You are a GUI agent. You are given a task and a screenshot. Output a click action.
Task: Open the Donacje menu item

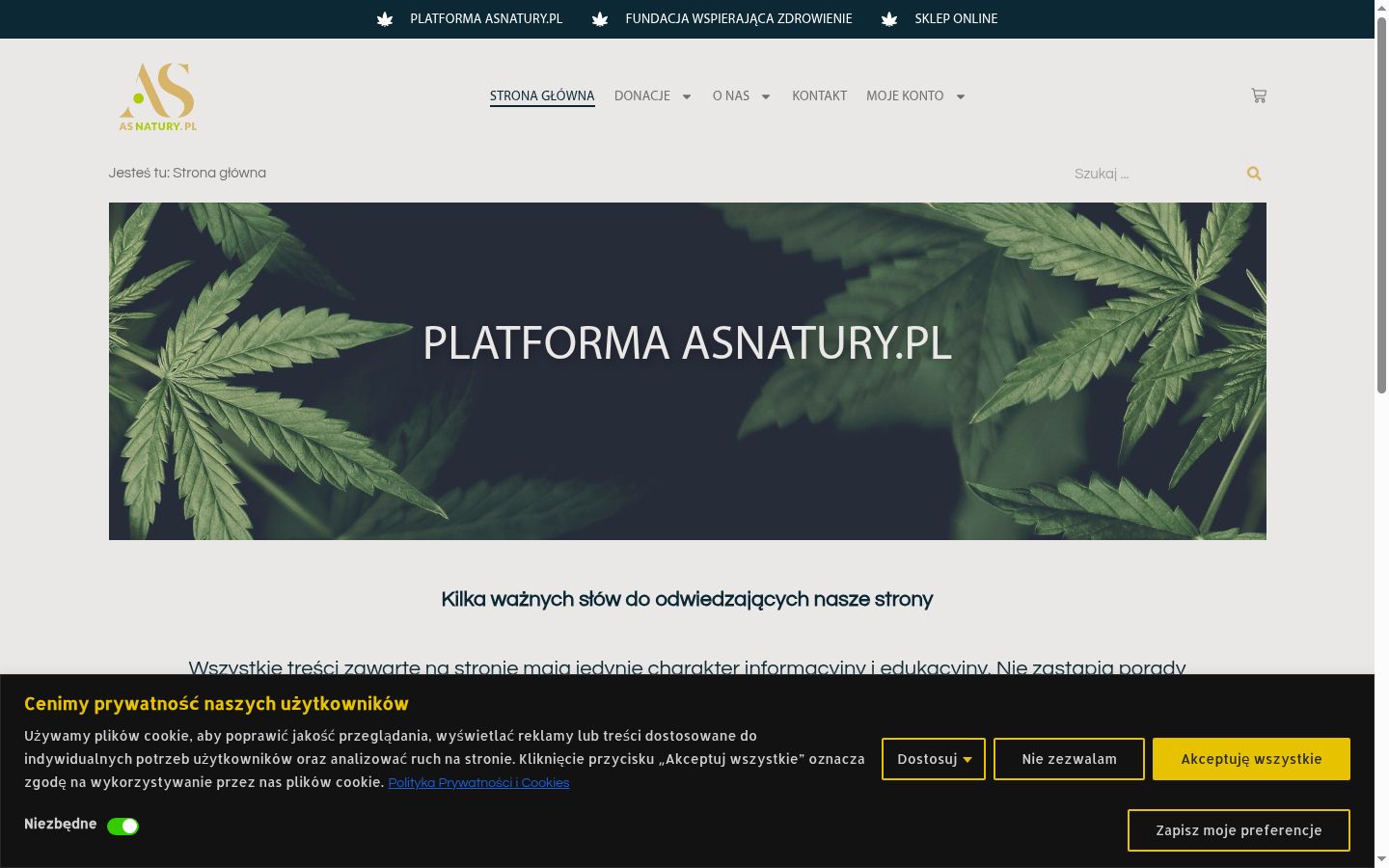(x=642, y=95)
